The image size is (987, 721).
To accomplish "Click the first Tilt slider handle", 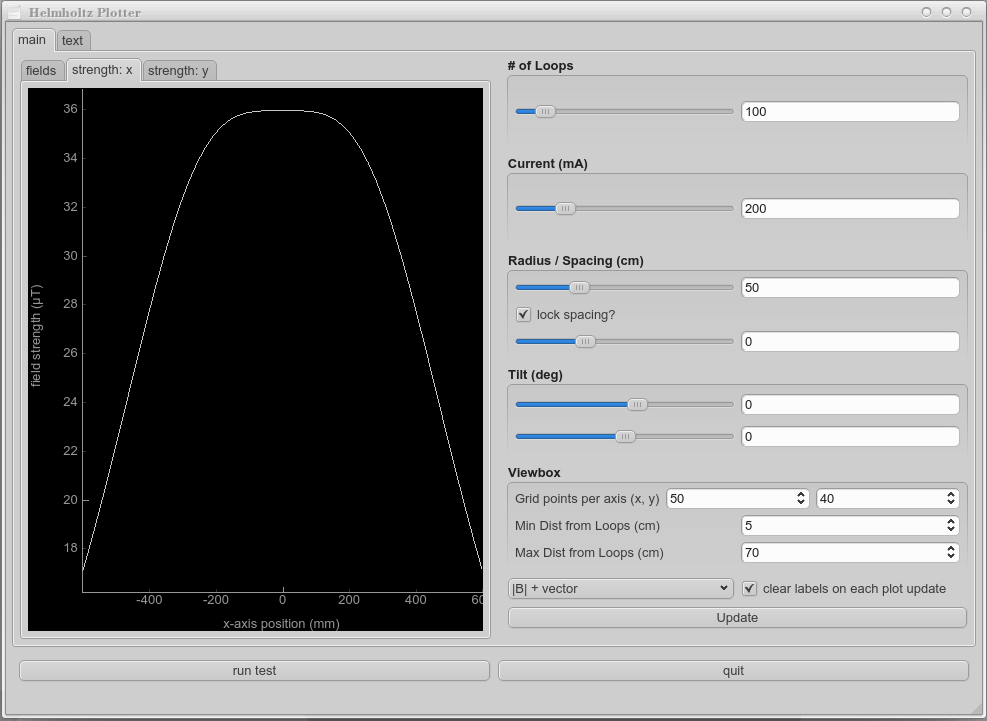I will [637, 405].
